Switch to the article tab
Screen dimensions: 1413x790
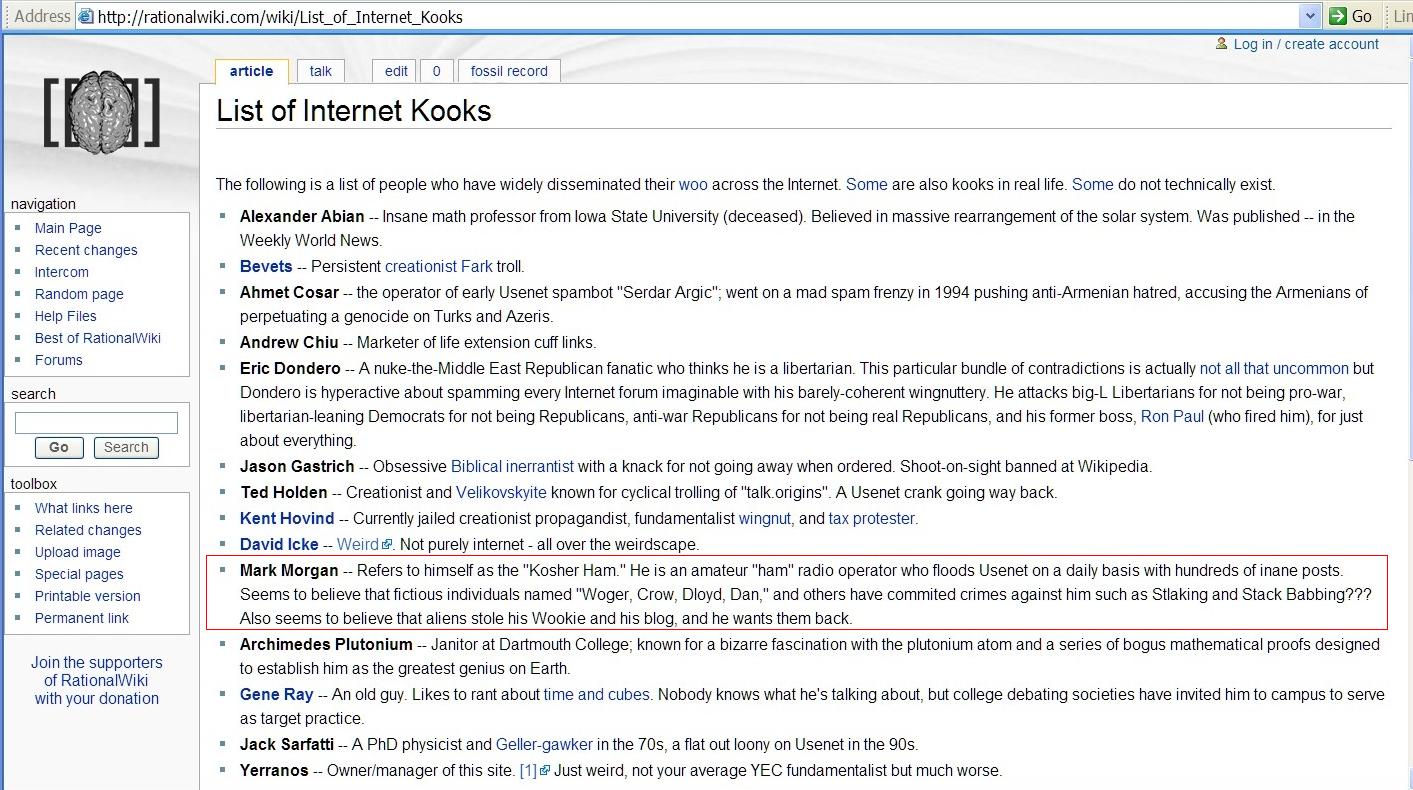(x=251, y=71)
